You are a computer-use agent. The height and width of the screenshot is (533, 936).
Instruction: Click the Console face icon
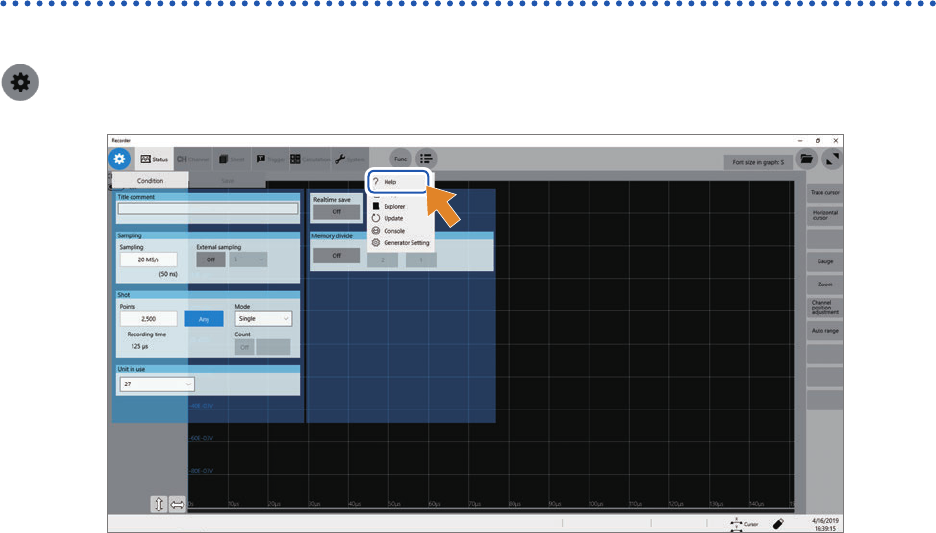pos(376,231)
